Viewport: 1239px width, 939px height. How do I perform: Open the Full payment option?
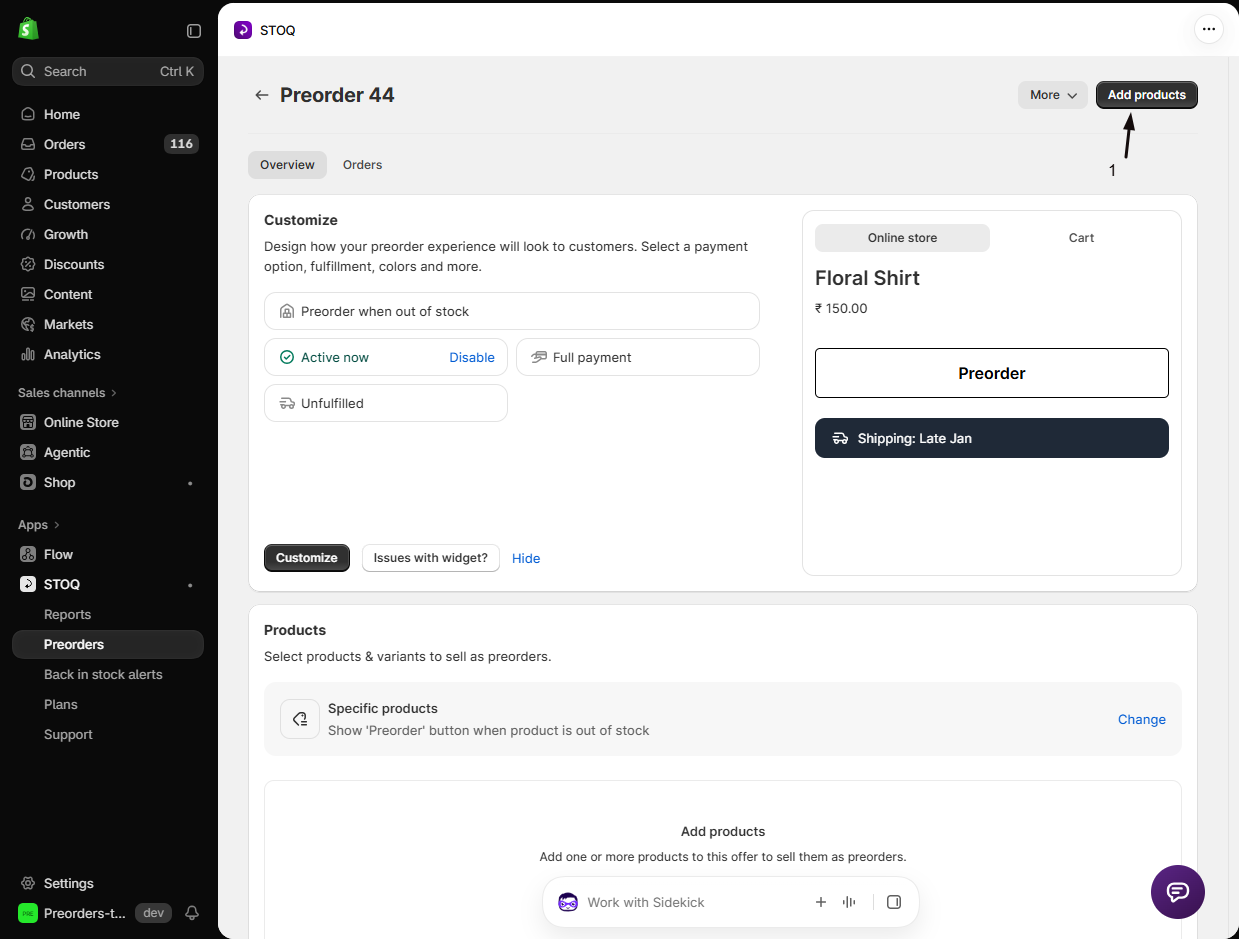[638, 357]
